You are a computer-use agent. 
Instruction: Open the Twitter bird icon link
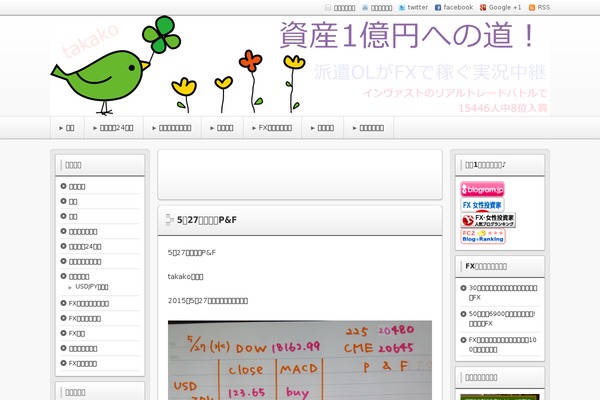coord(402,8)
